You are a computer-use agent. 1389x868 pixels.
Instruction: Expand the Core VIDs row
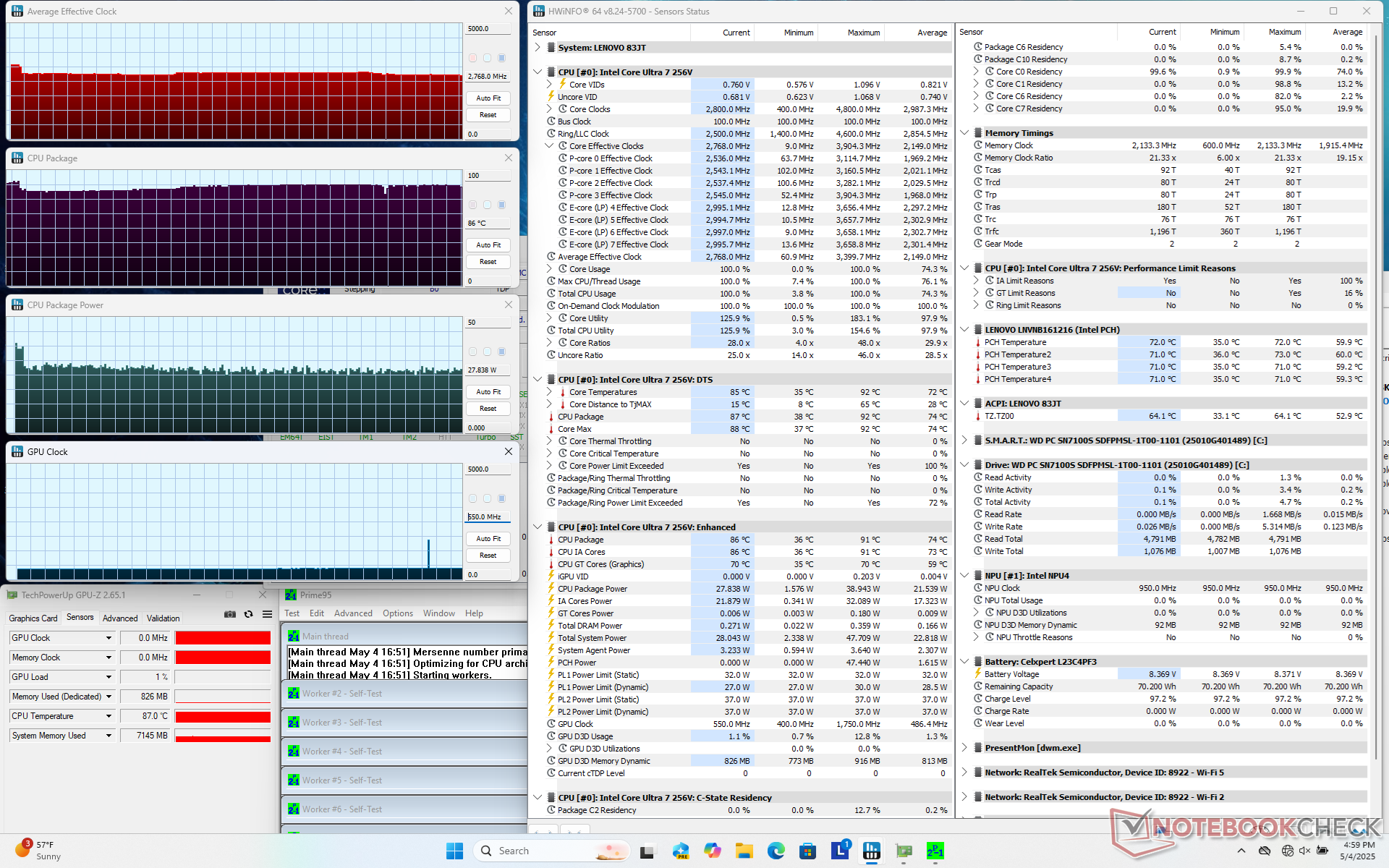(549, 85)
